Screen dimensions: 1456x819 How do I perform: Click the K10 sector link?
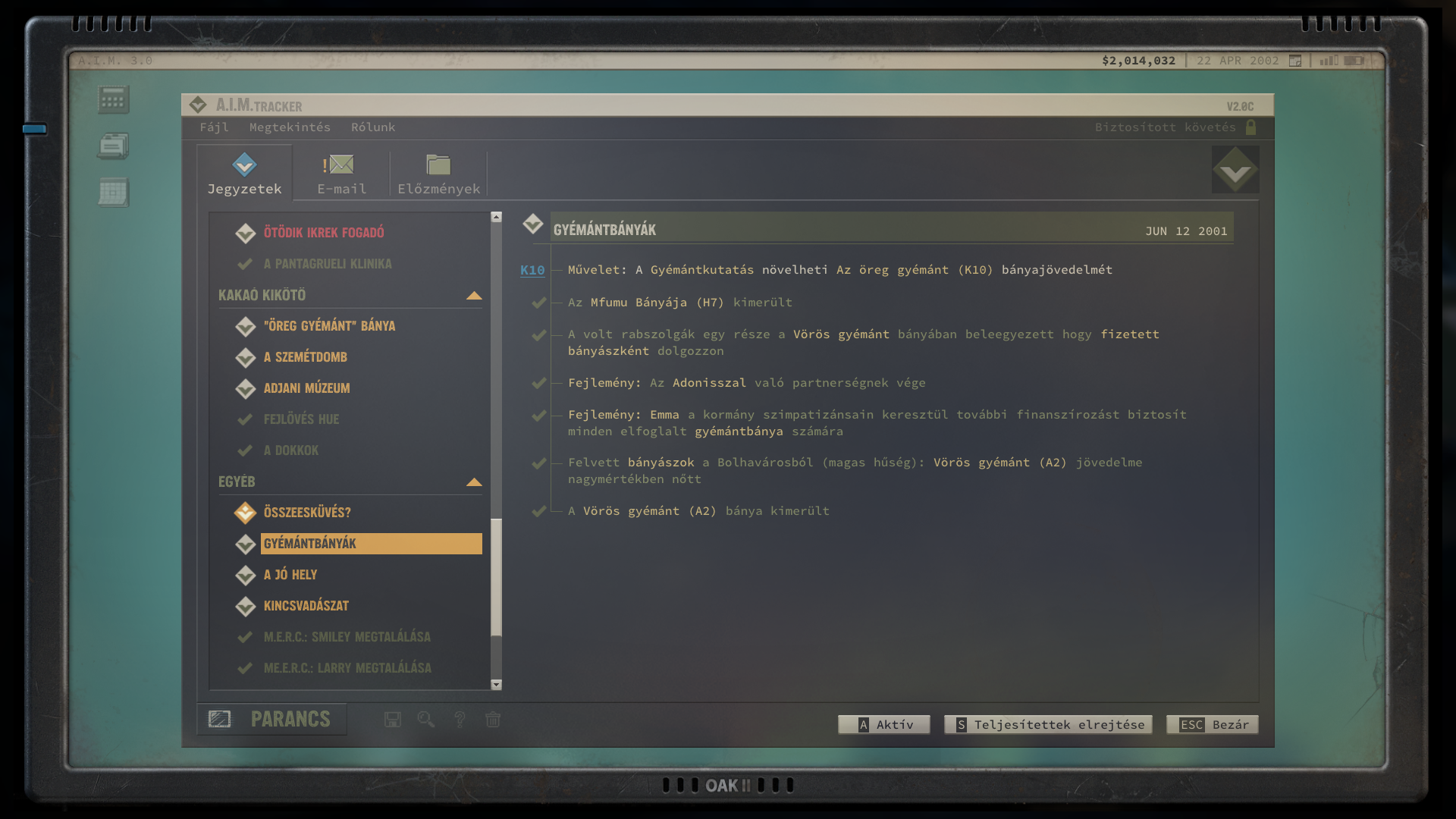click(x=532, y=270)
